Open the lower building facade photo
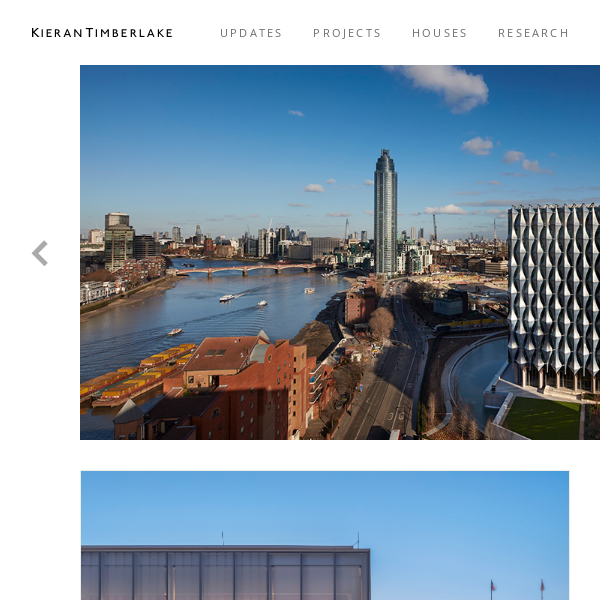The height and width of the screenshot is (600, 600). (325, 535)
